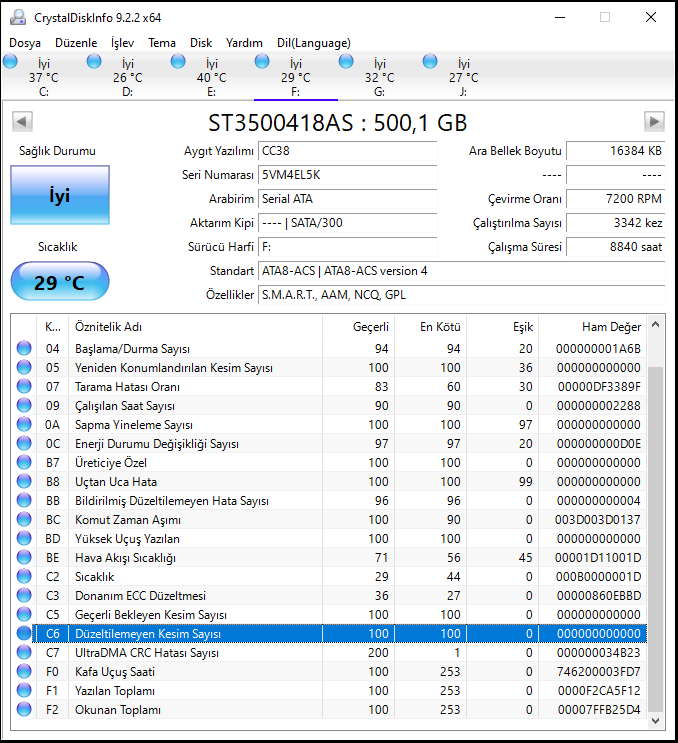Switch to drive E: disk entry

click(211, 77)
